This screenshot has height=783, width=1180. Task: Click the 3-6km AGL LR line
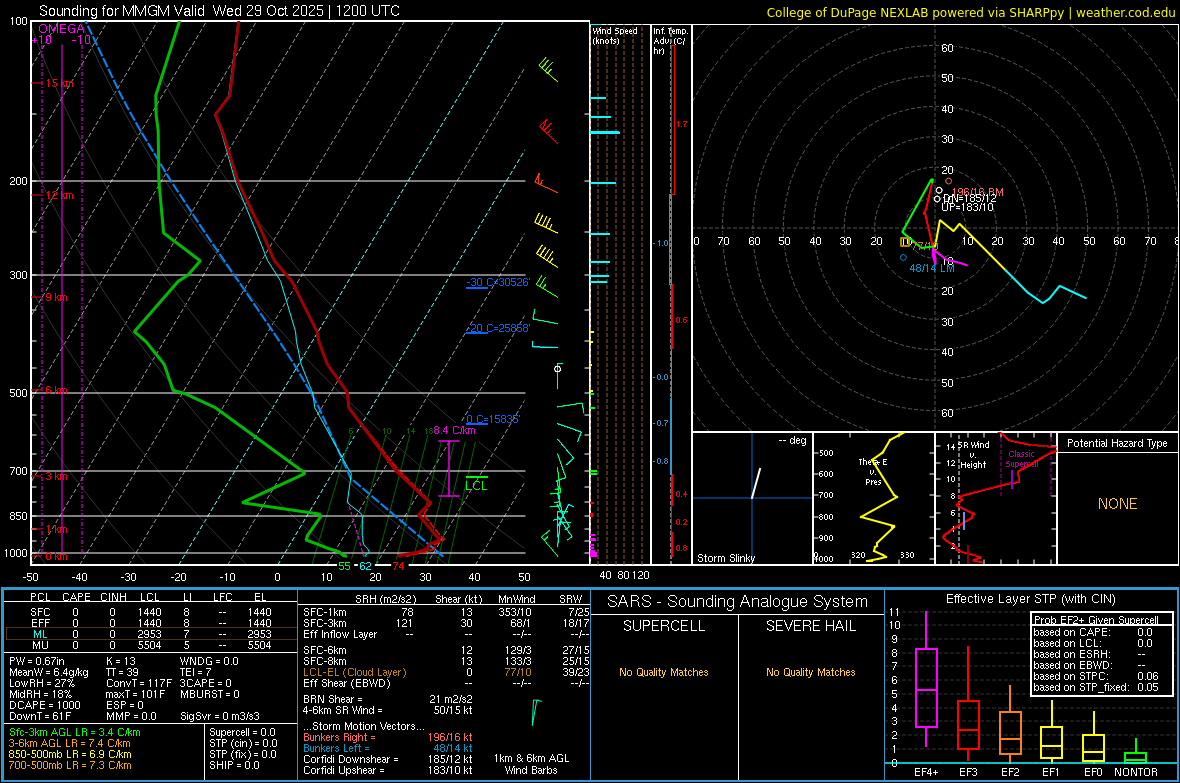[69, 743]
